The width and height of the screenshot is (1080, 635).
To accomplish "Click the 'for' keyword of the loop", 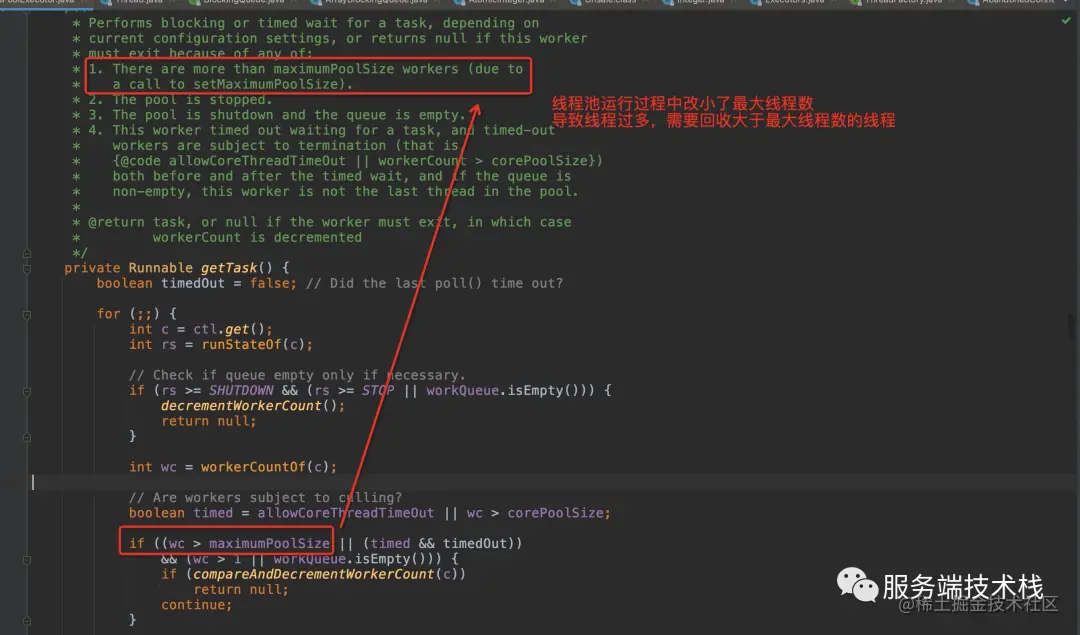I will point(108,314).
